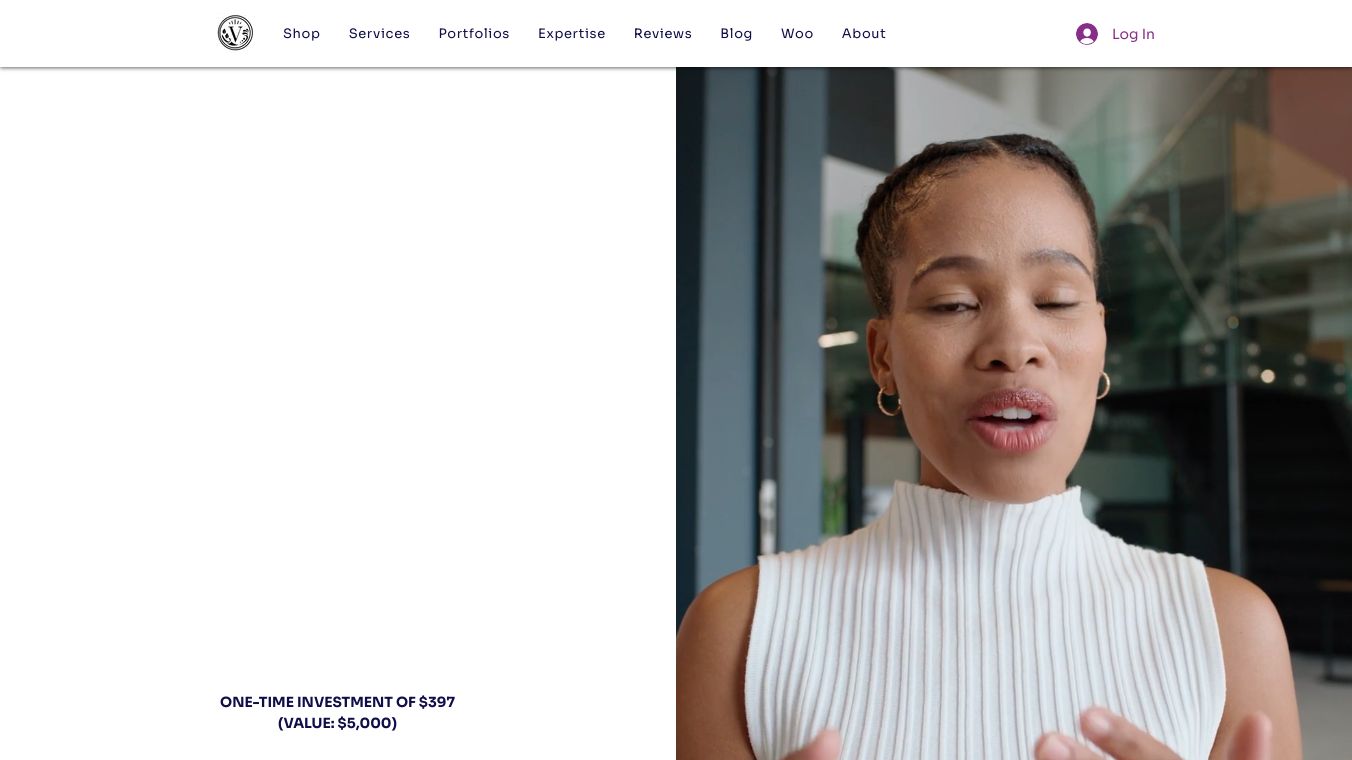Click the circular V logo in header
The width and height of the screenshot is (1352, 760).
[235, 33]
